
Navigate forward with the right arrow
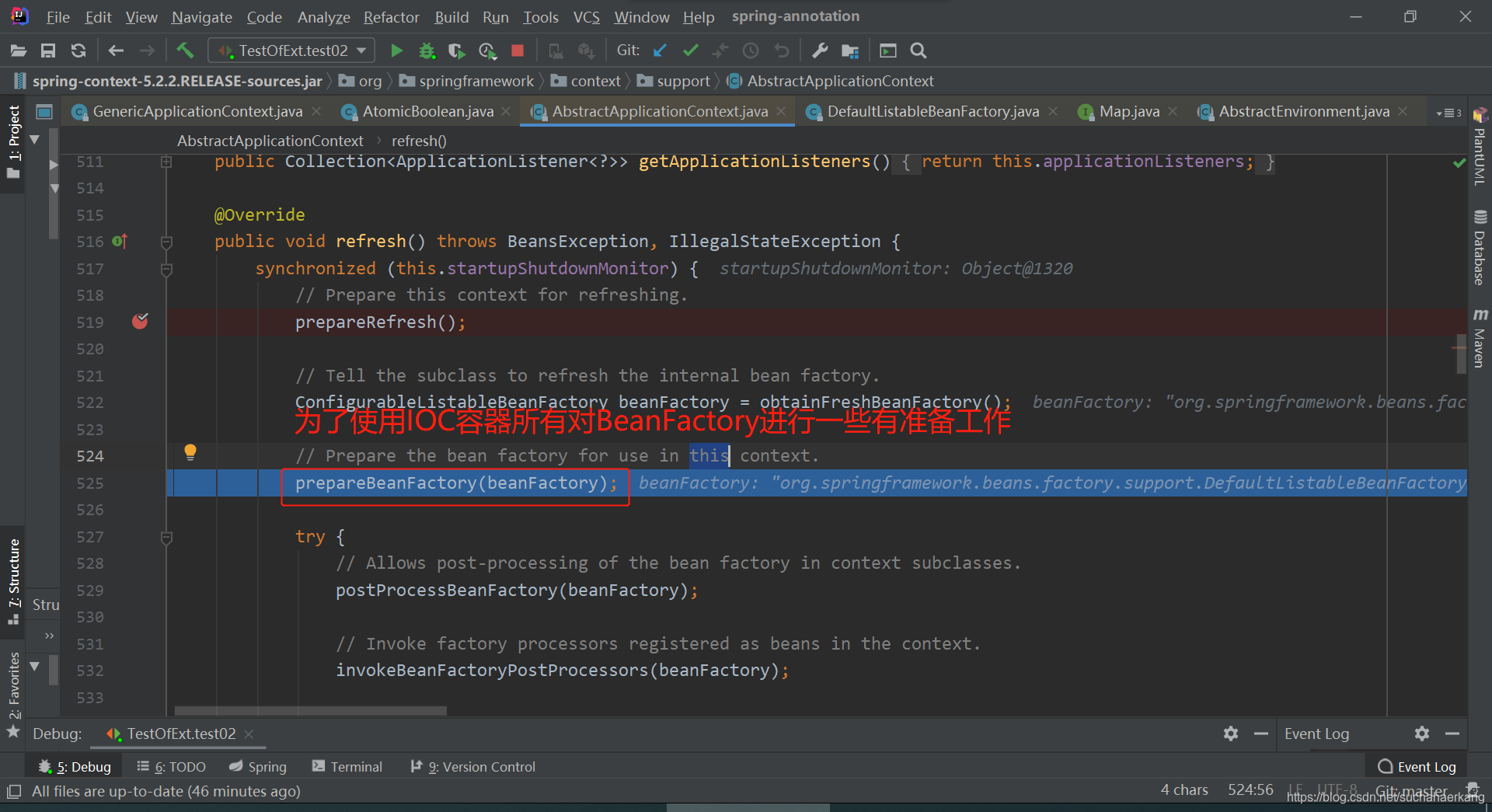(x=147, y=51)
